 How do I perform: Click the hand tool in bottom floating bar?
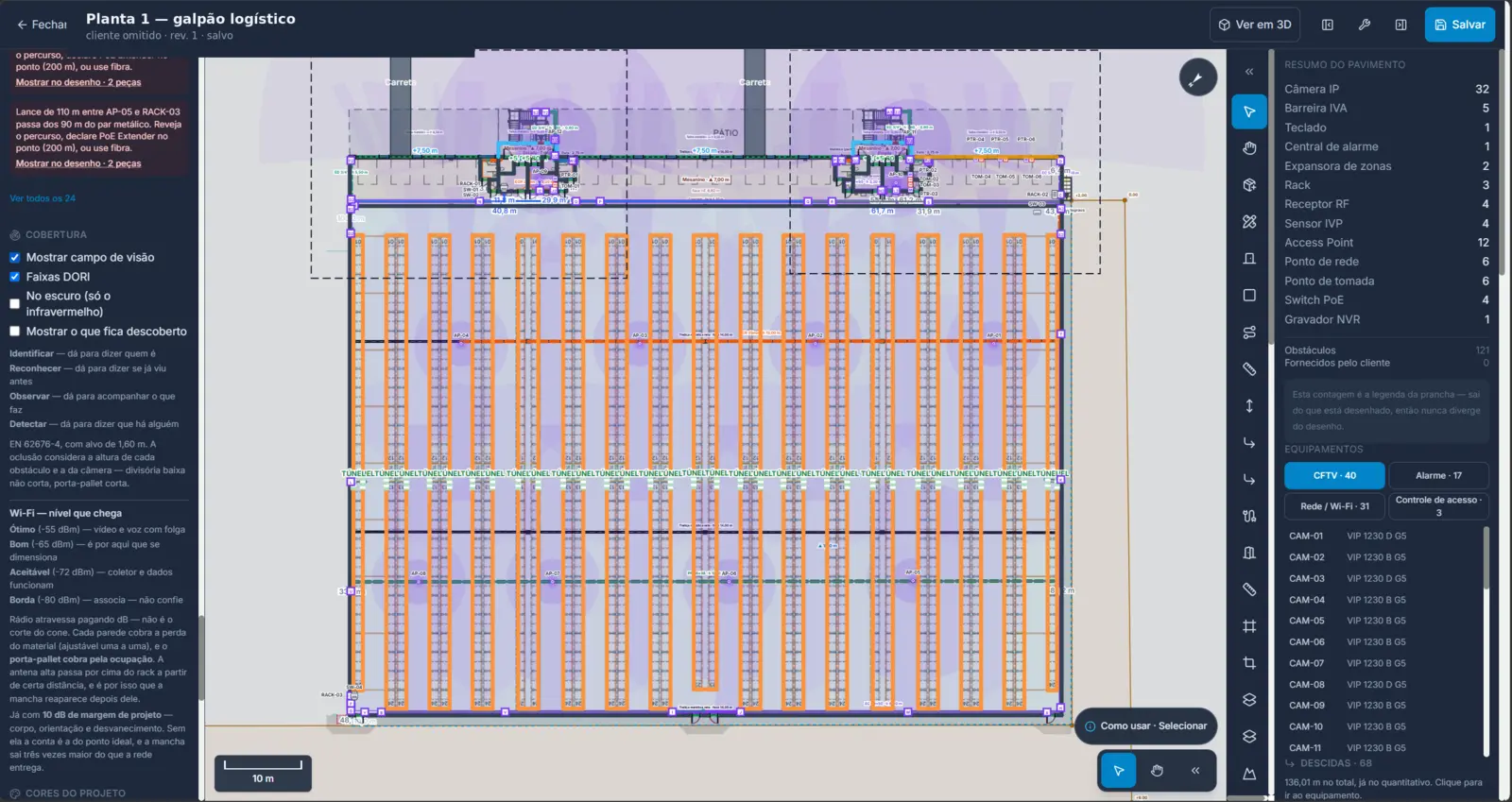1157,771
